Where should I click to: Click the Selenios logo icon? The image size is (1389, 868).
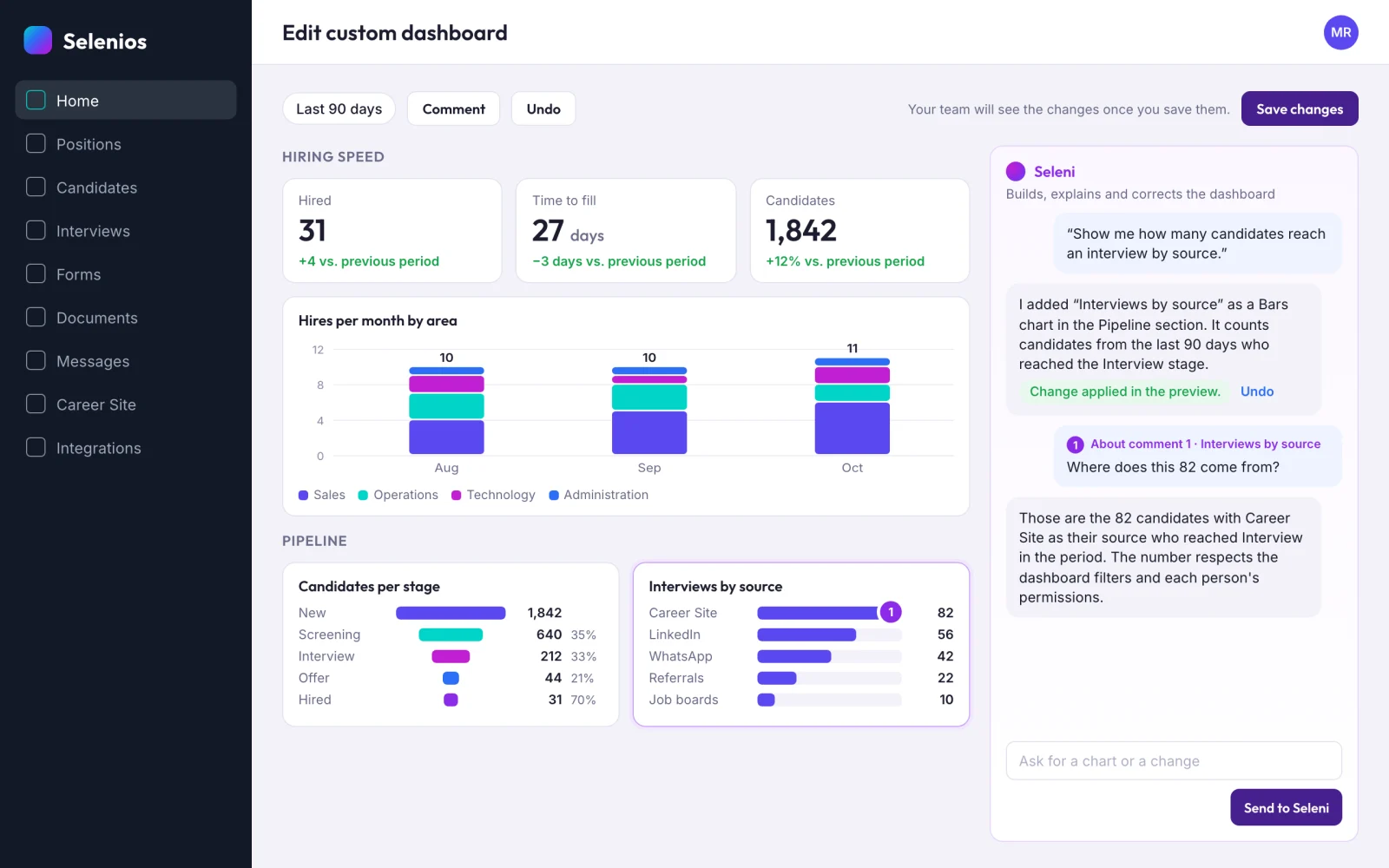click(37, 40)
